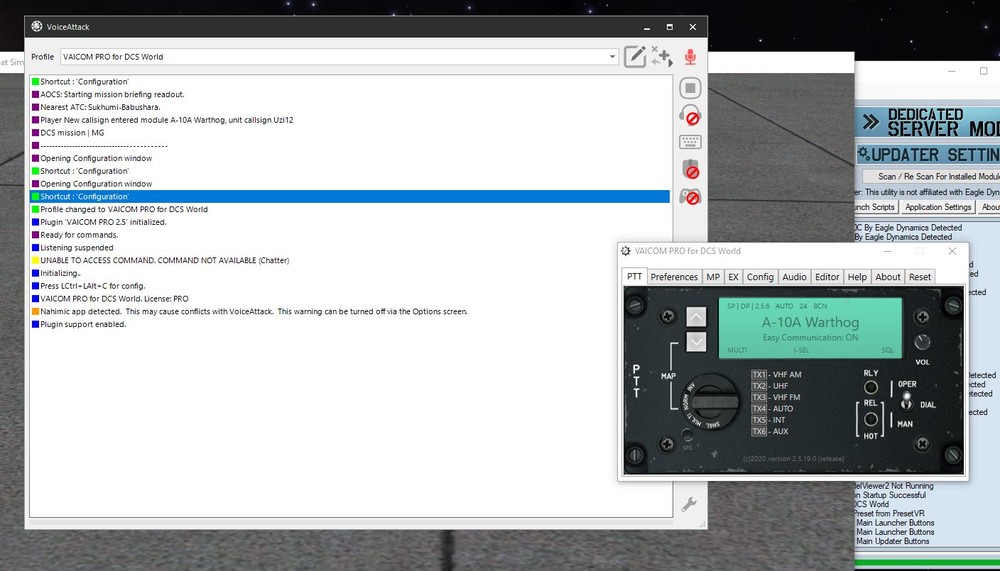Select 'Plugin support enabled.' log line
The width and height of the screenshot is (1000, 571).
pos(83,324)
